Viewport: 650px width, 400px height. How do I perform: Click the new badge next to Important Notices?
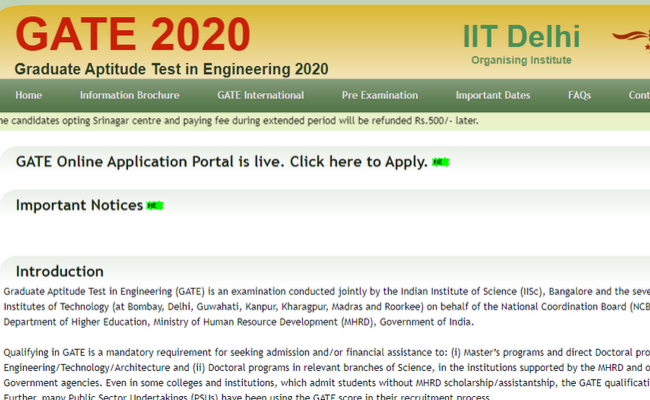point(154,206)
